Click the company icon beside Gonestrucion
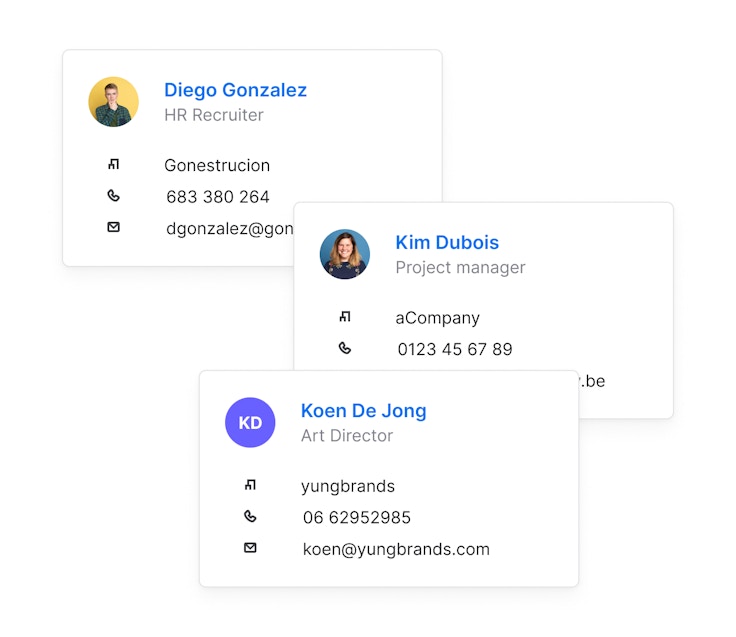The height and width of the screenshot is (637, 736). tap(113, 165)
